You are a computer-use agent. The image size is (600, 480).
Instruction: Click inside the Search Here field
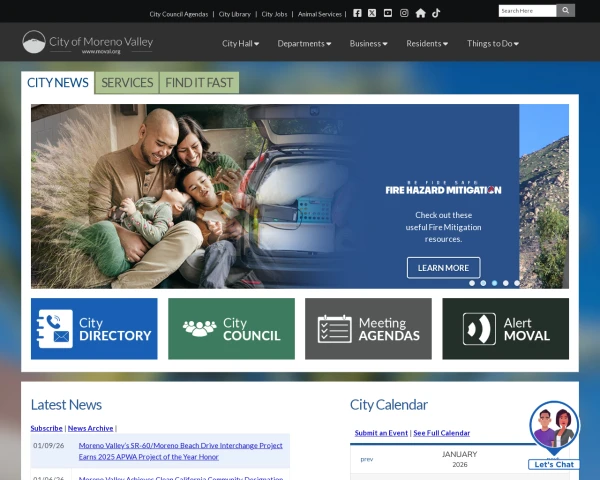coord(527,10)
